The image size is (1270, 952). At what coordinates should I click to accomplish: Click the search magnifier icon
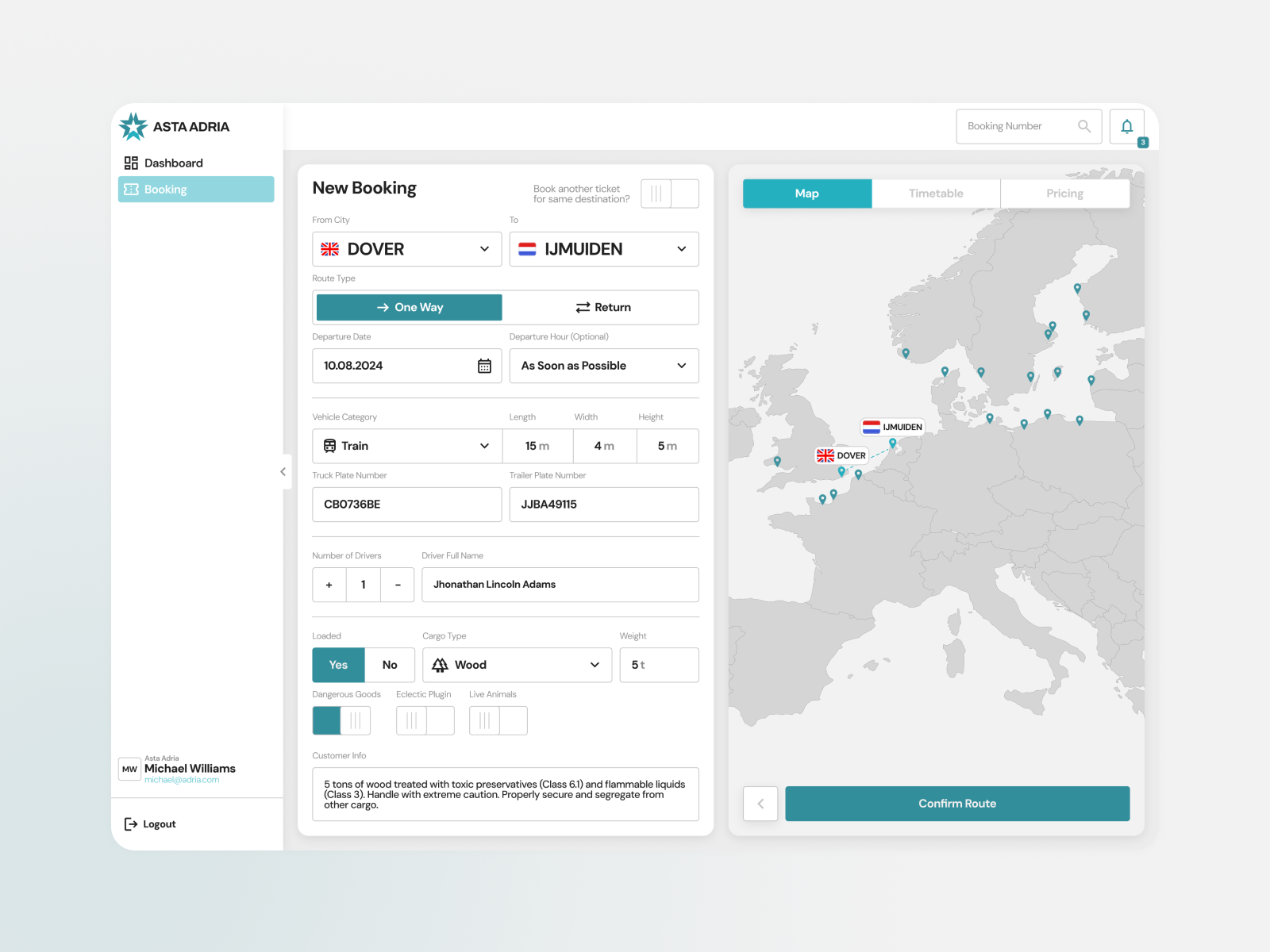pyautogui.click(x=1084, y=126)
